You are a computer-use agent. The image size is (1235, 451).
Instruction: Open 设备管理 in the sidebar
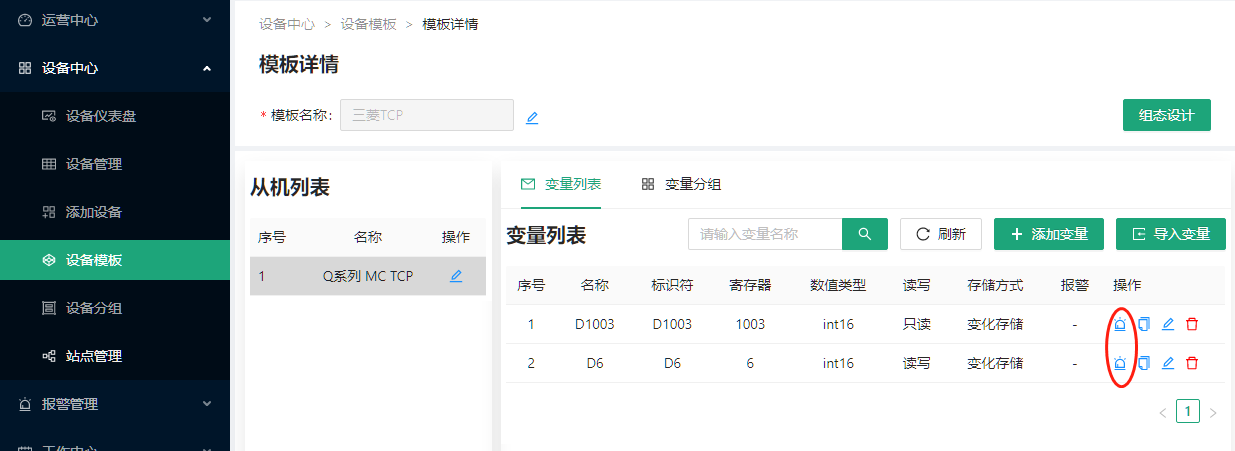[93, 164]
